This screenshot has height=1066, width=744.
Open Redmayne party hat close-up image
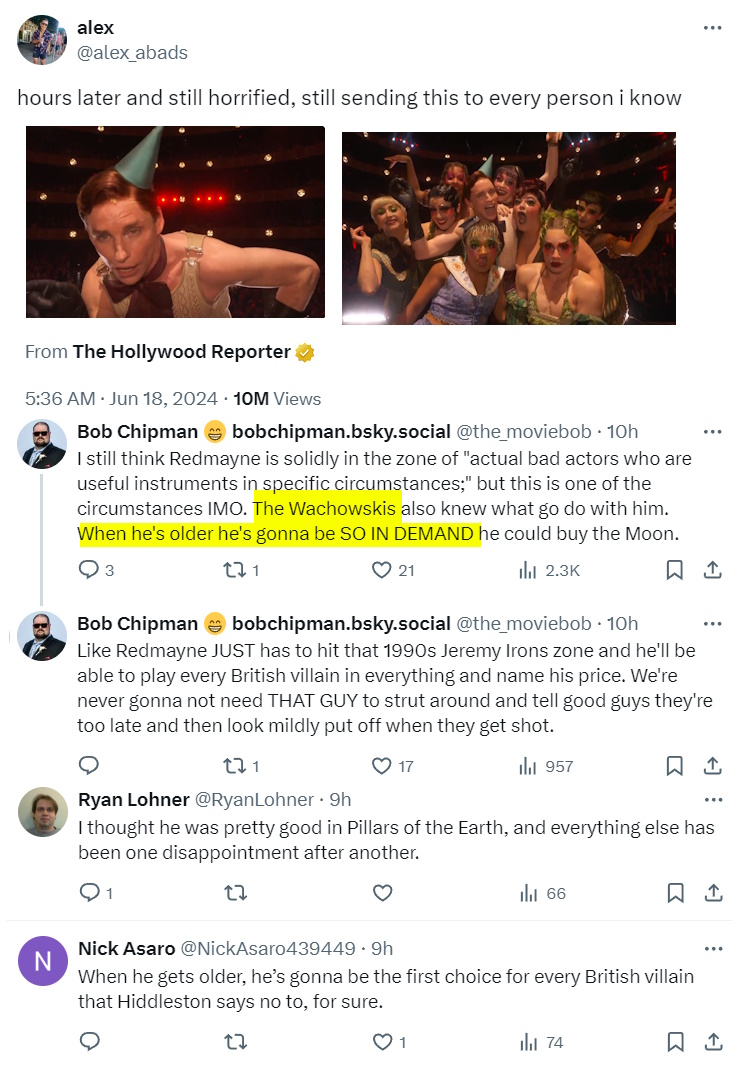click(175, 222)
